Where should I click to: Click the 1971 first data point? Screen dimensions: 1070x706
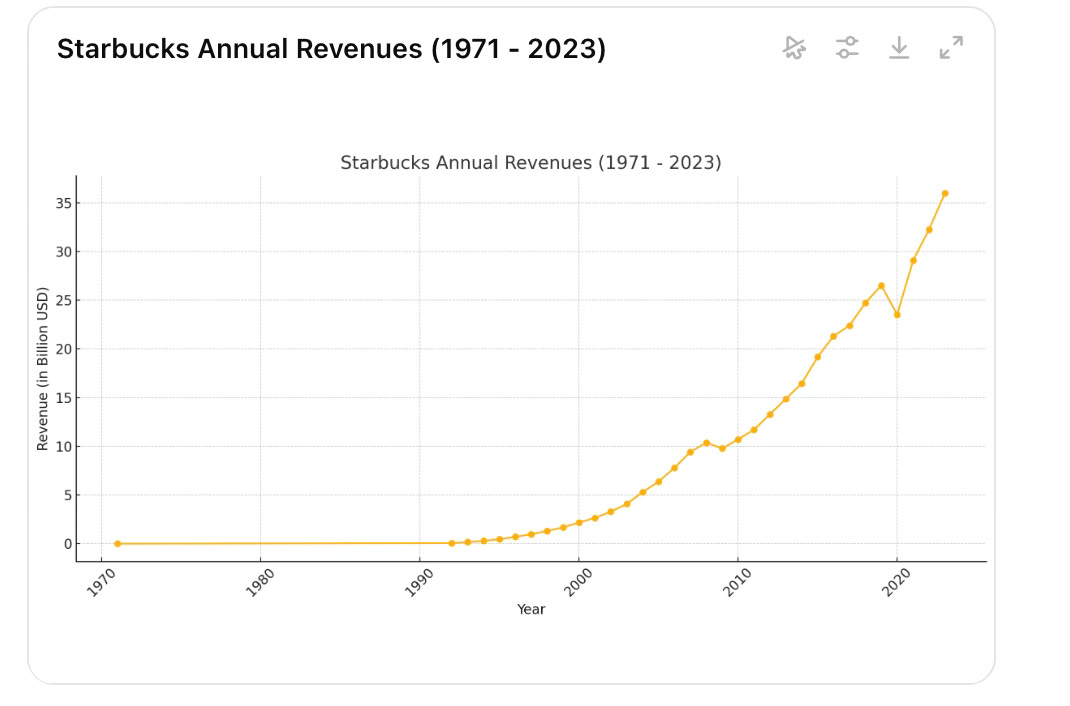coord(117,544)
